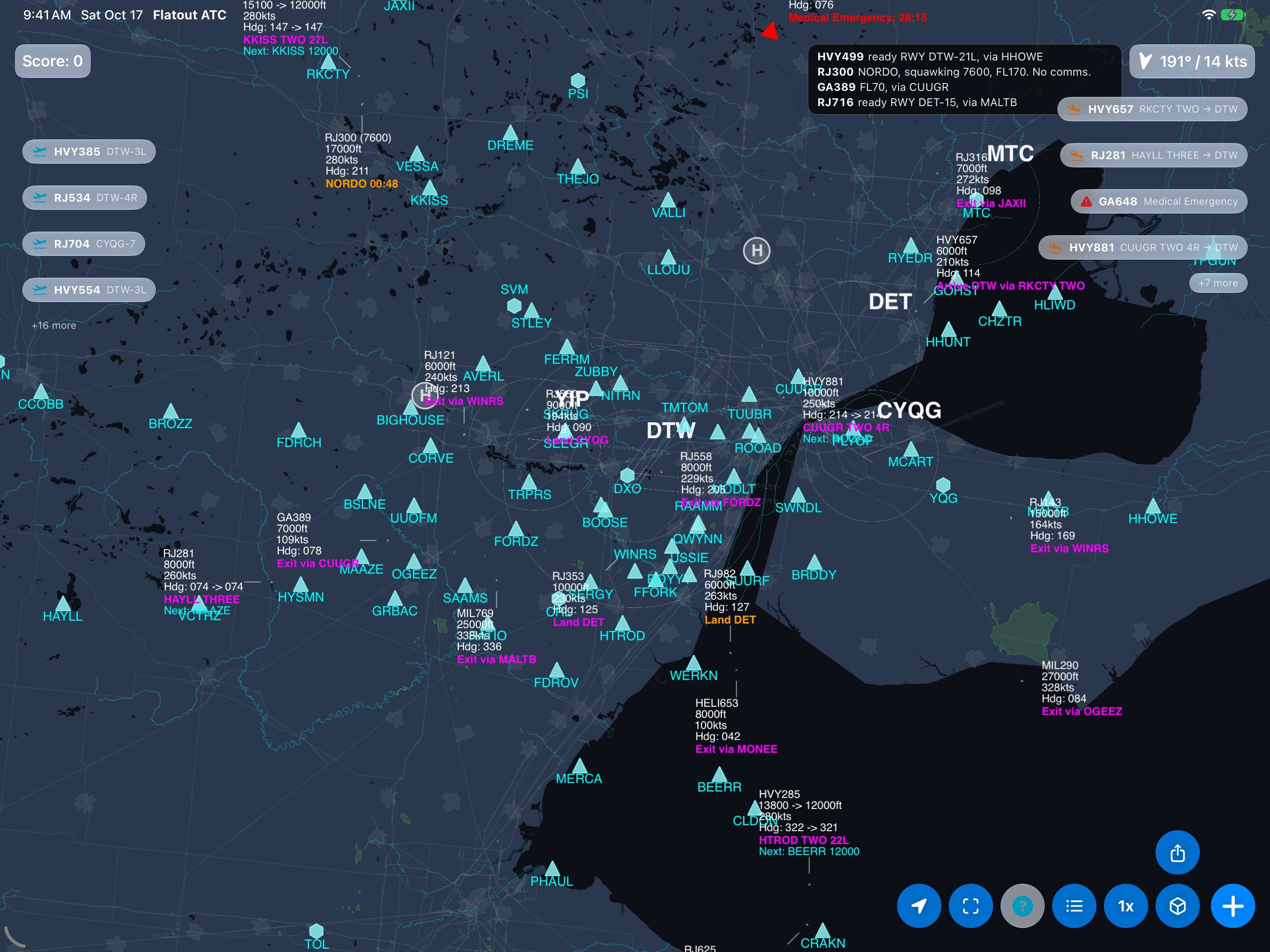This screenshot has height=952, width=1270.
Task: Open the help question mark button
Action: [x=1022, y=906]
